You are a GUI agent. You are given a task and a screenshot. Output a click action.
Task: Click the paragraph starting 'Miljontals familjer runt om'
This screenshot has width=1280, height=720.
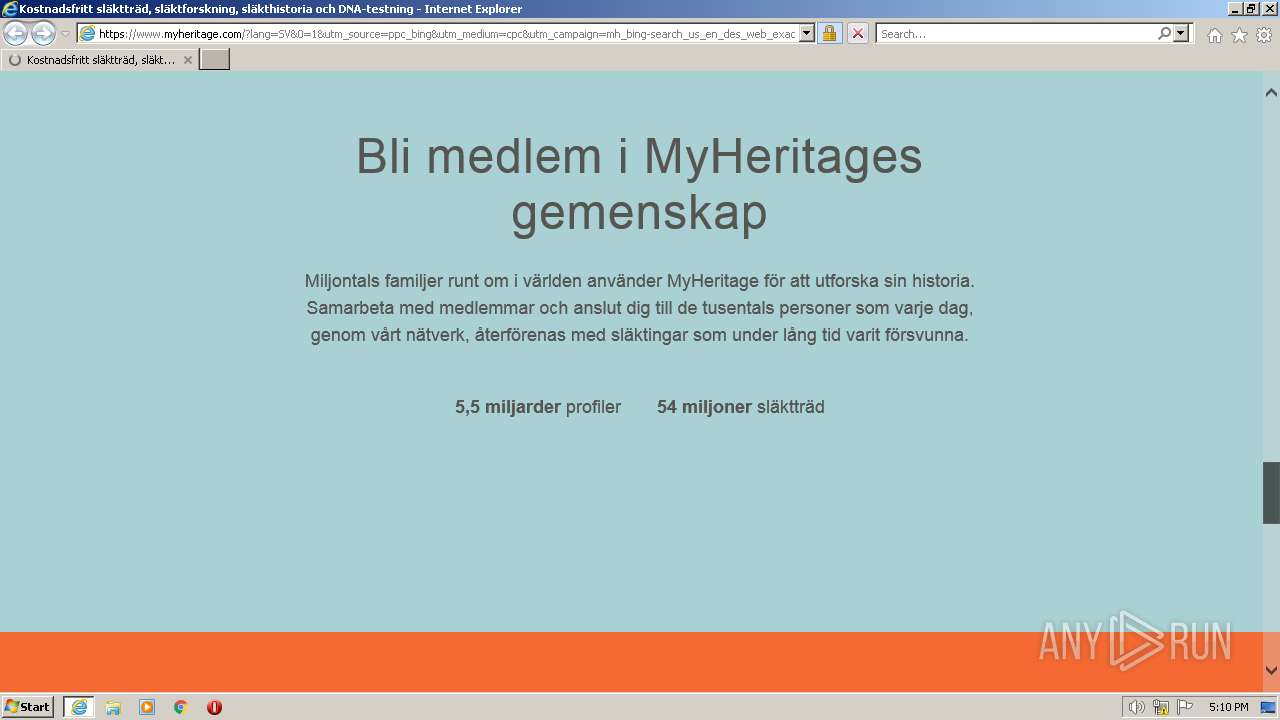(640, 308)
